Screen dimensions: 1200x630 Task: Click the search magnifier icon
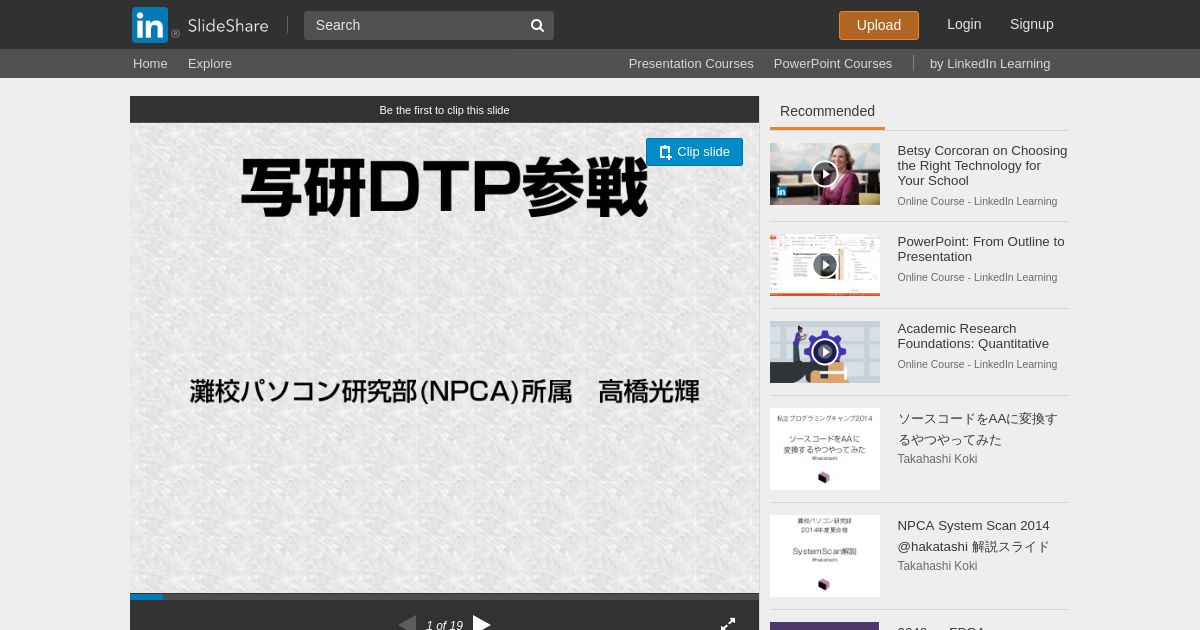(537, 25)
